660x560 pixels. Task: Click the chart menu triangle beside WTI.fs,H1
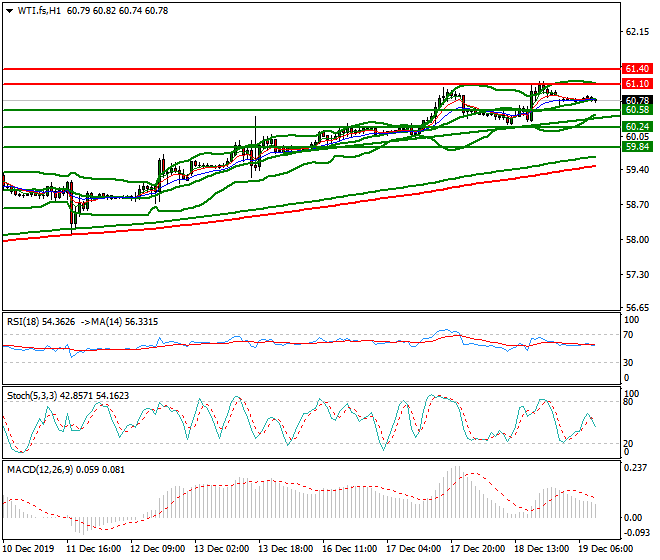(x=9, y=11)
